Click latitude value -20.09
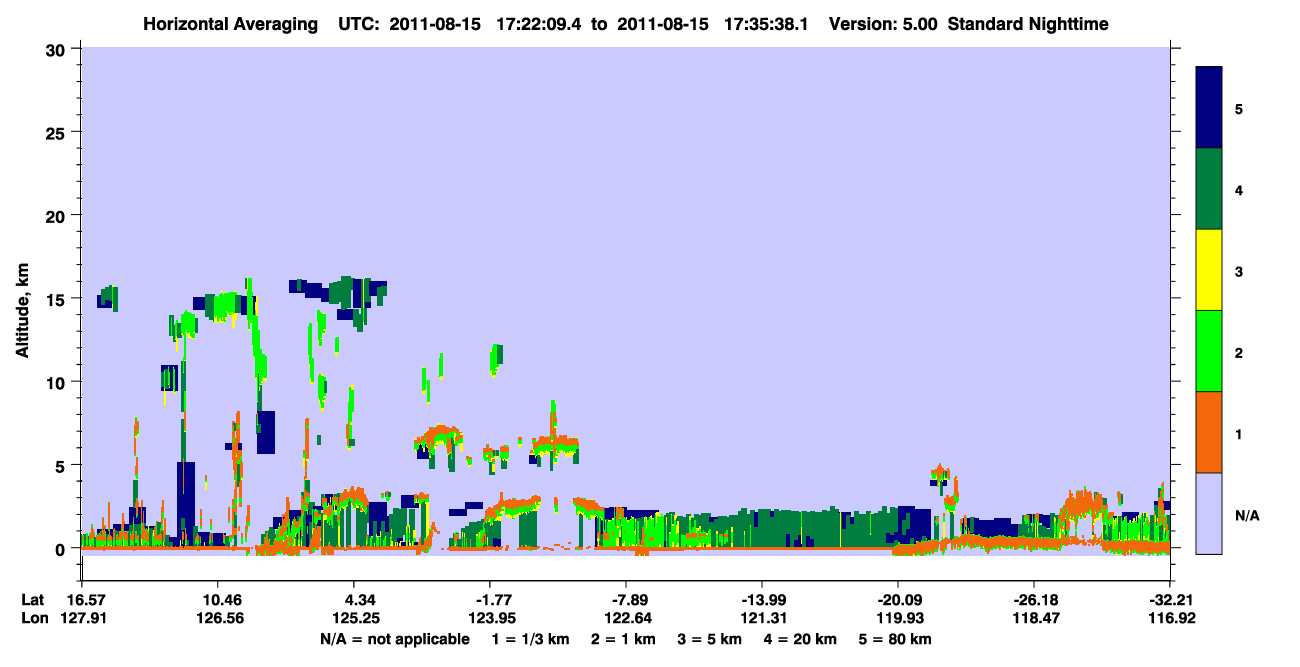The height and width of the screenshot is (667, 1300). (x=898, y=600)
